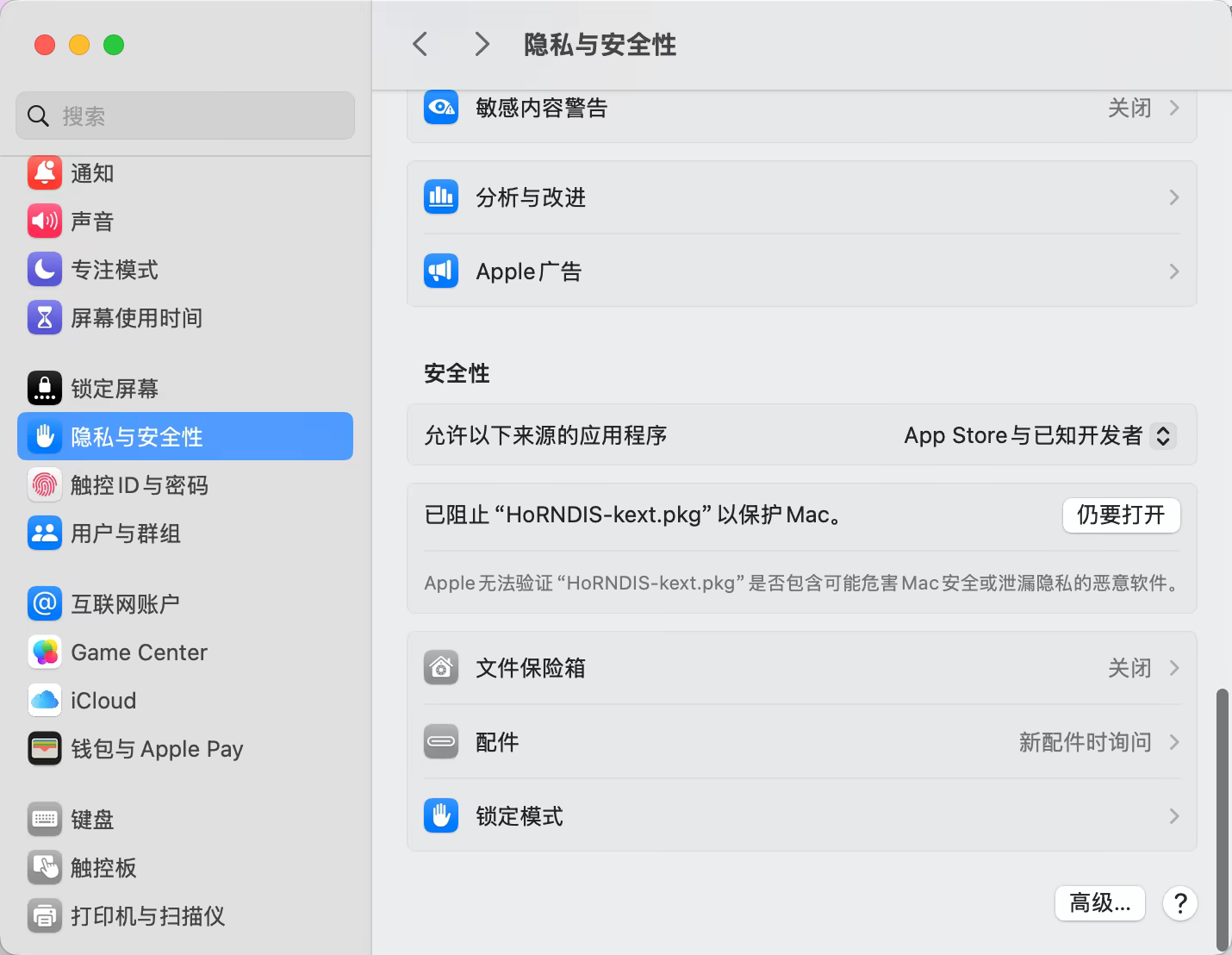Open Focus mode moon icon
This screenshot has width=1232, height=955.
coord(45,270)
